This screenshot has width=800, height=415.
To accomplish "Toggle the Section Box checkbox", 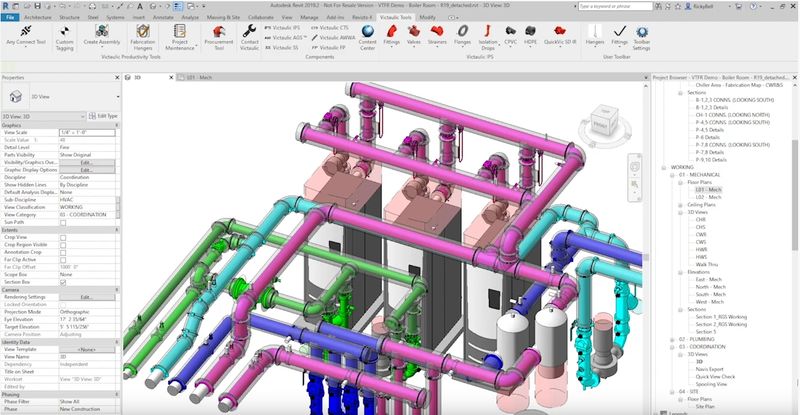I will pos(64,283).
